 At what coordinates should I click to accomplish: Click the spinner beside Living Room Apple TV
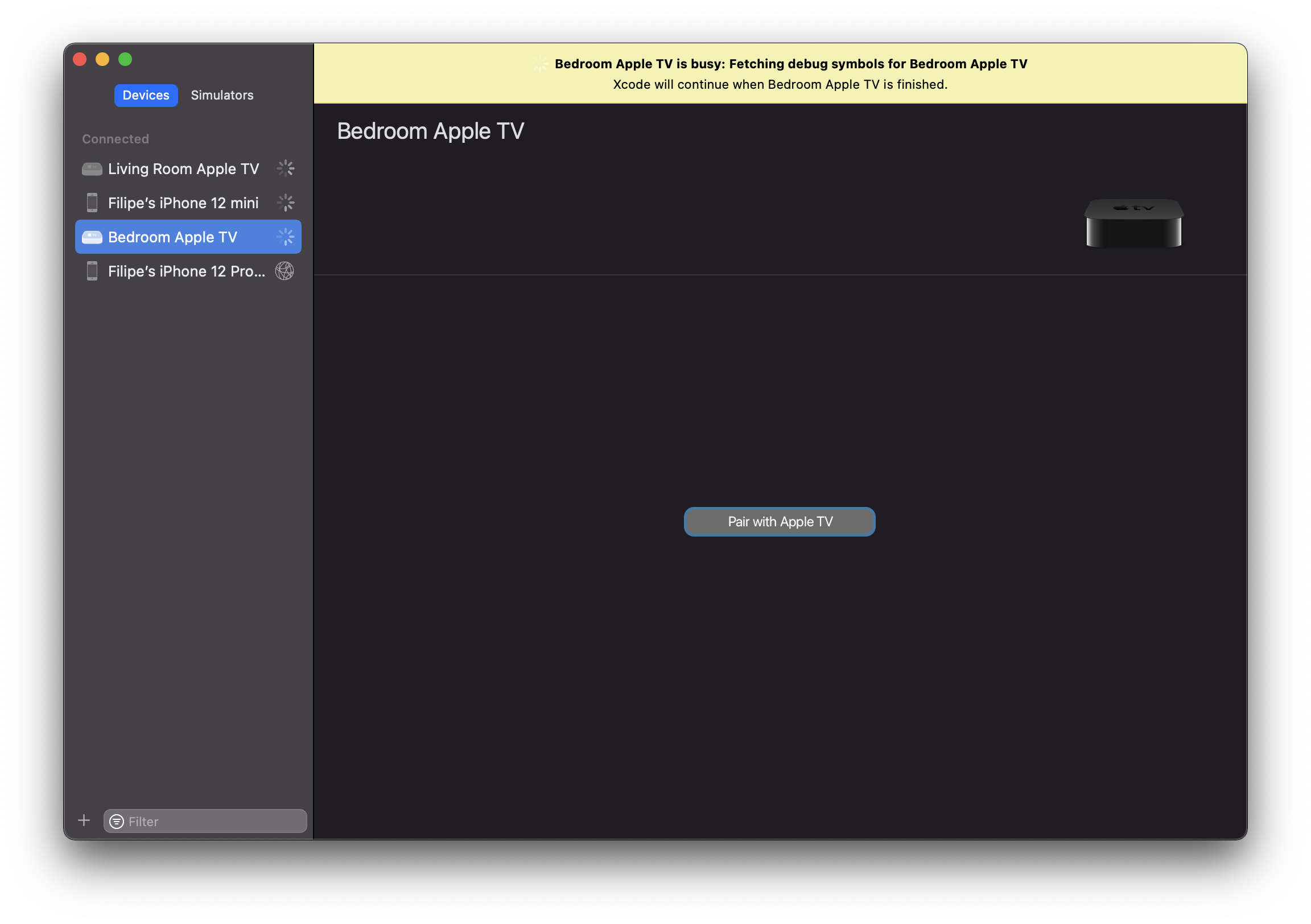pyautogui.click(x=286, y=169)
